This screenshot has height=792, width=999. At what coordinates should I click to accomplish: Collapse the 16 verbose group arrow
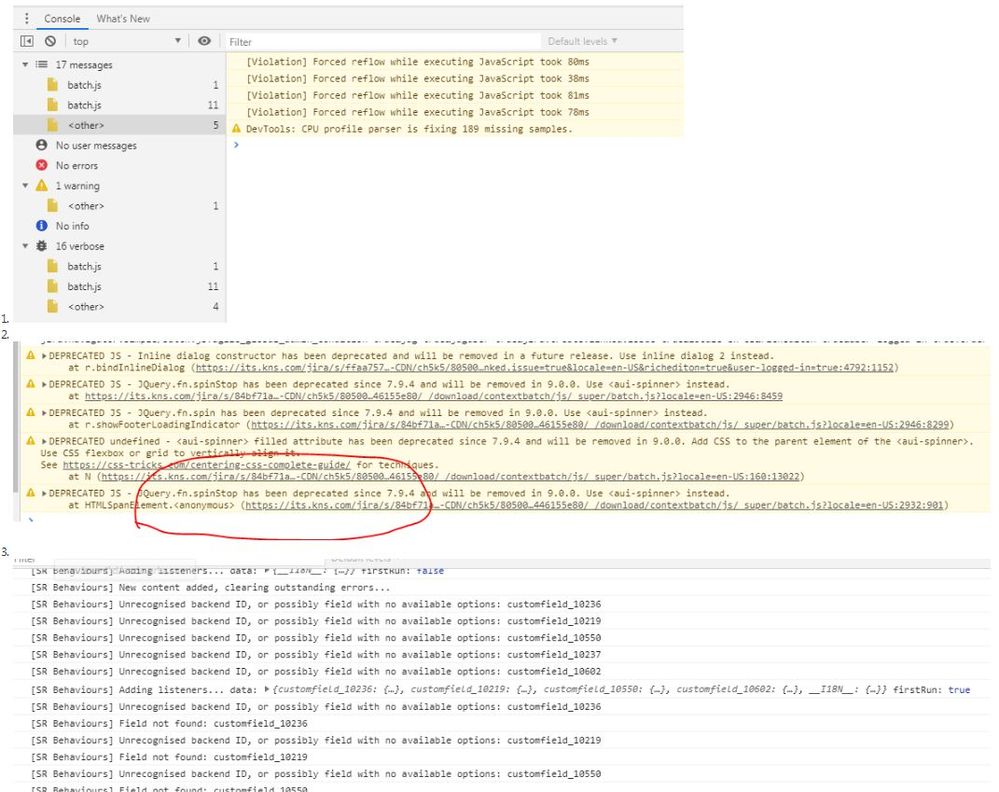point(25,246)
